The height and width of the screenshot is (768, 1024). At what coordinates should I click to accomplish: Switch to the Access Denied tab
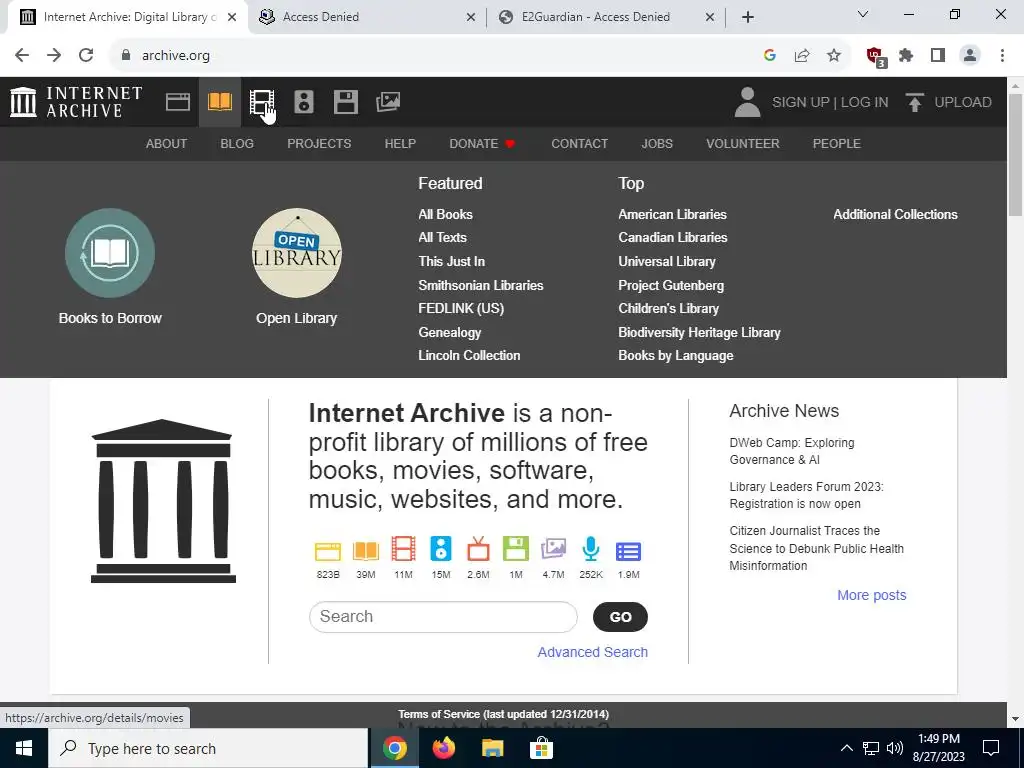pos(367,17)
